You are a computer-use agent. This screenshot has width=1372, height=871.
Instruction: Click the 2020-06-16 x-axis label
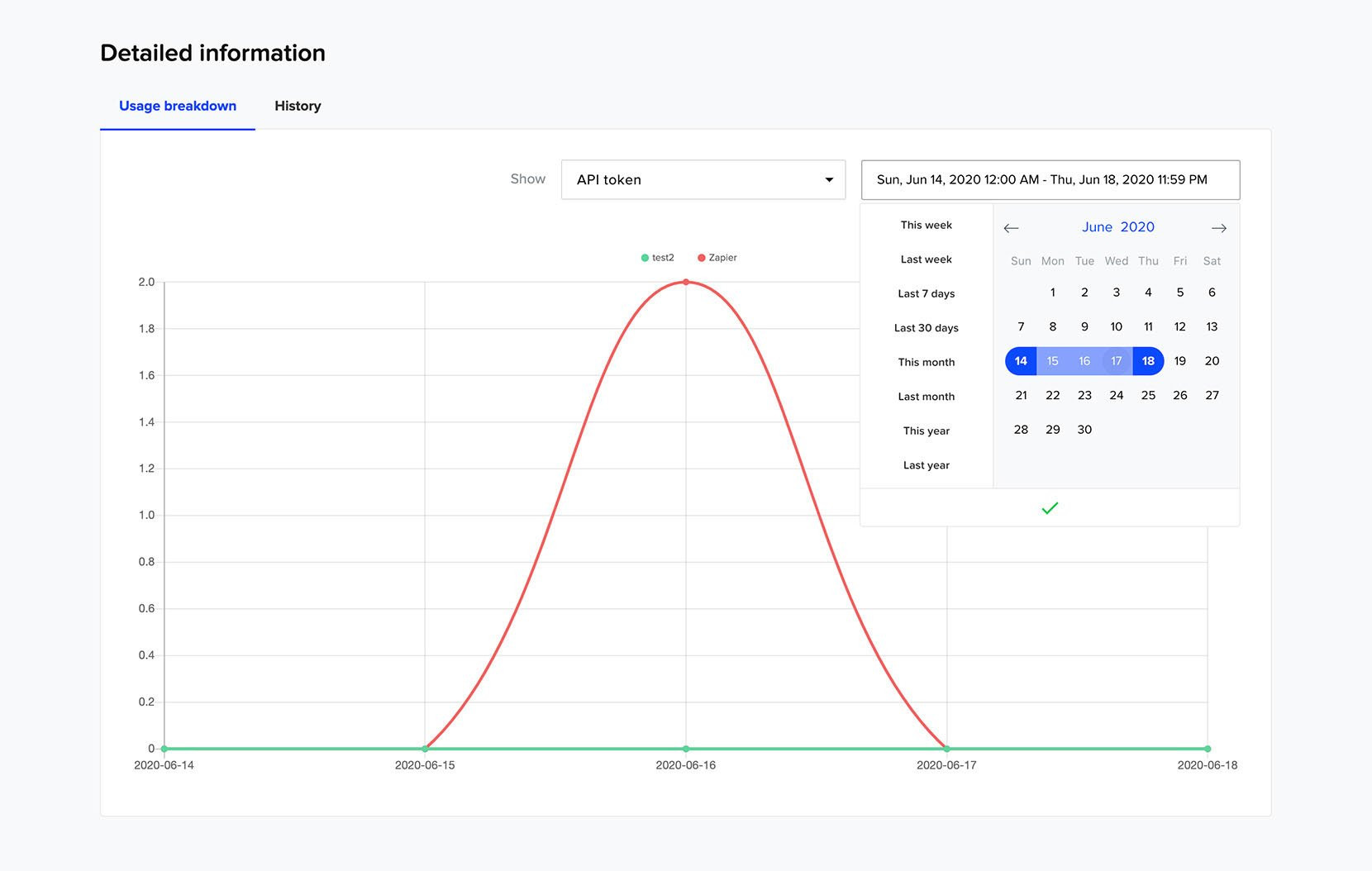pyautogui.click(x=686, y=765)
